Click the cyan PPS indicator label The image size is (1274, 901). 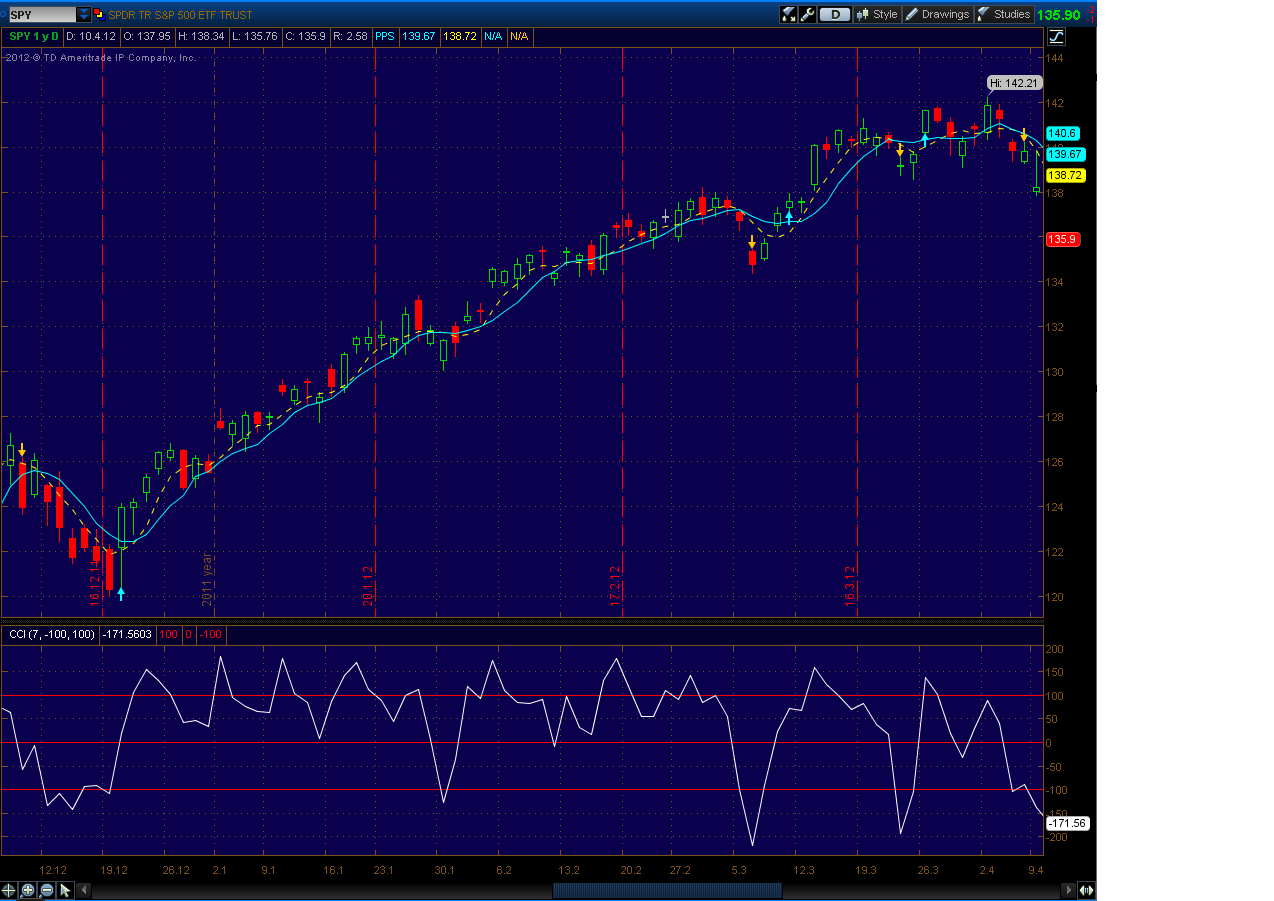[384, 36]
